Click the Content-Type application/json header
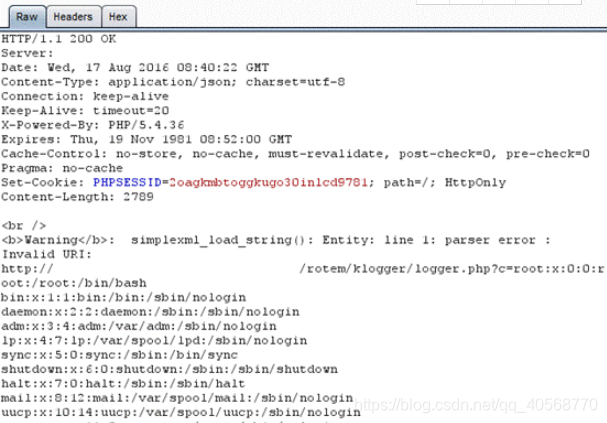The height and width of the screenshot is (423, 607). (x=173, y=82)
